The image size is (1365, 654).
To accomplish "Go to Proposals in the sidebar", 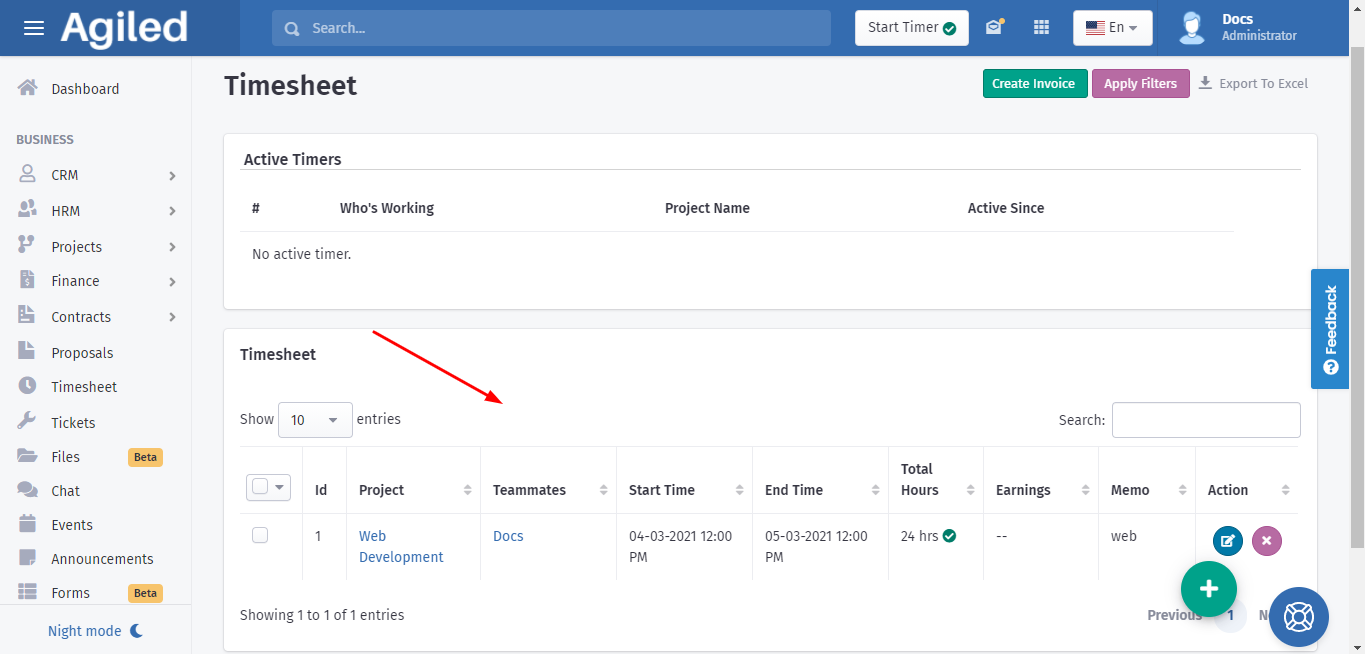I will pos(82,353).
